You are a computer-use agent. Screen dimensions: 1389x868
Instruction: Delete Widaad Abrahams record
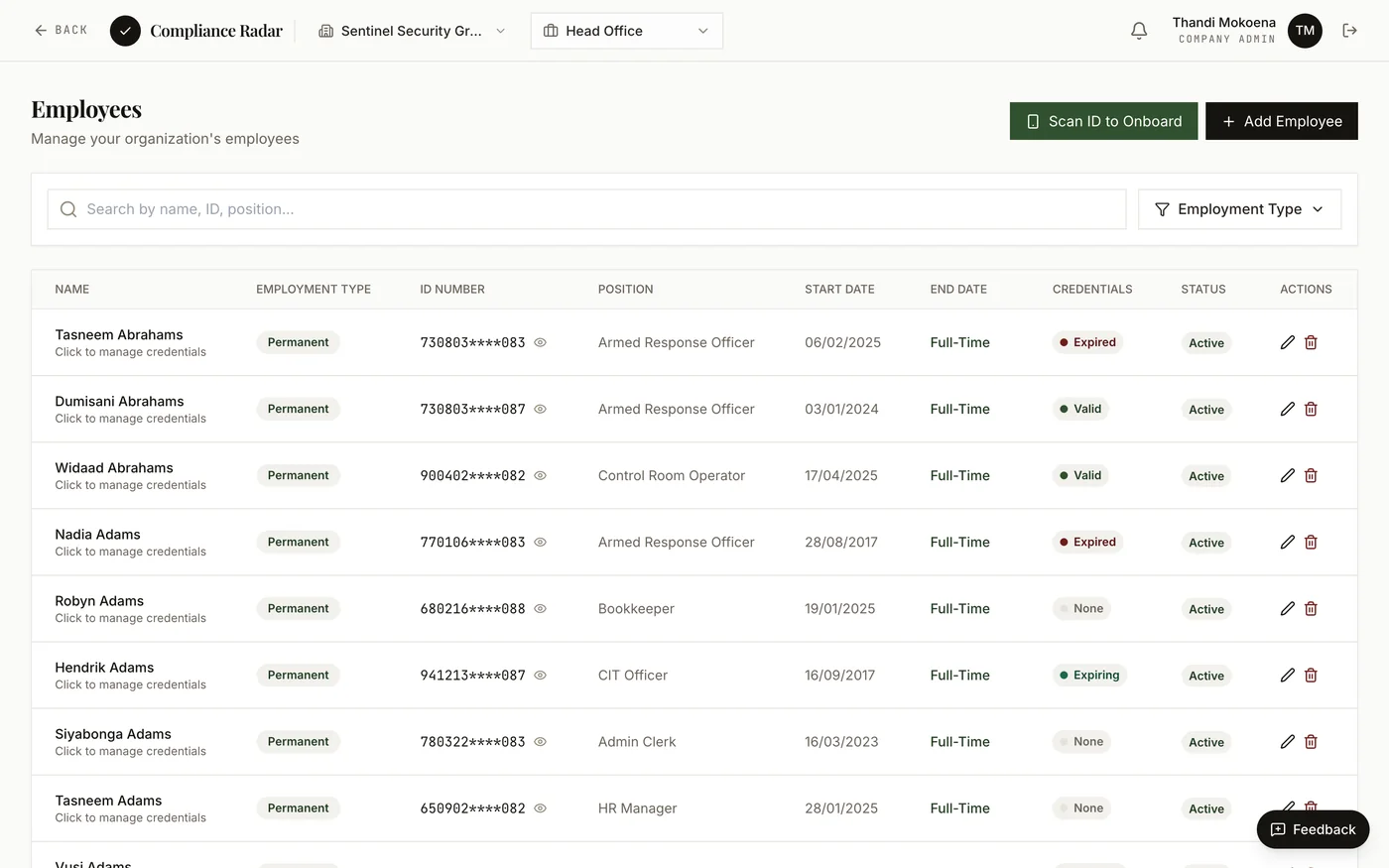tap(1311, 475)
